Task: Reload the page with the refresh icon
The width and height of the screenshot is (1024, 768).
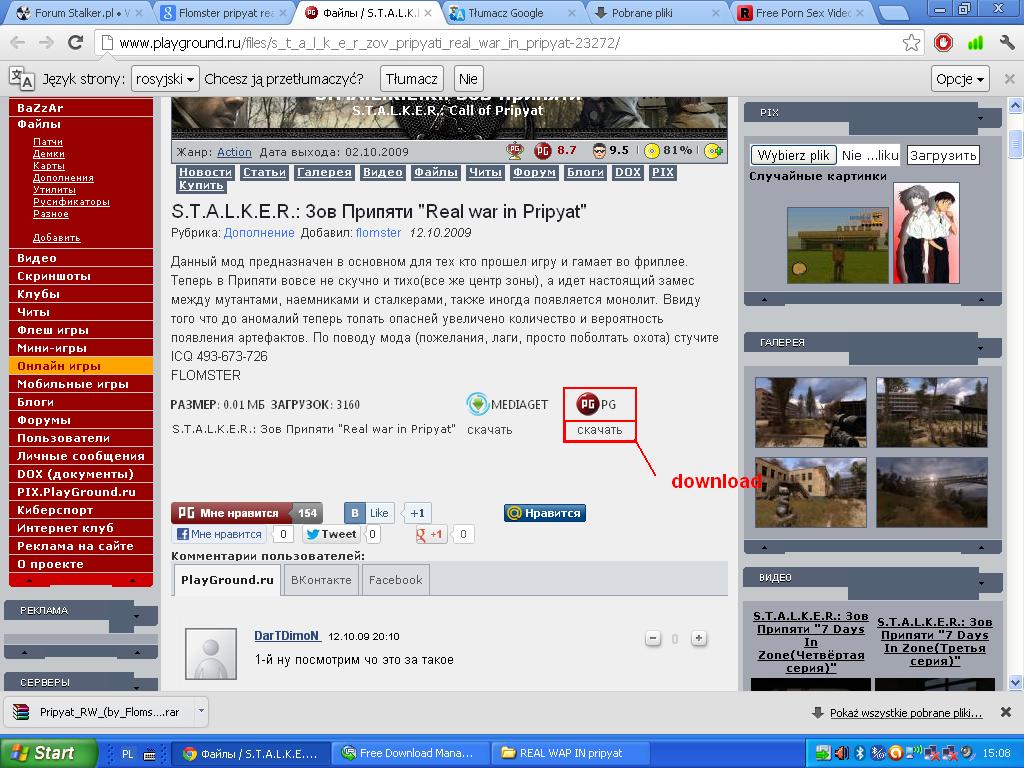Action: tap(76, 43)
